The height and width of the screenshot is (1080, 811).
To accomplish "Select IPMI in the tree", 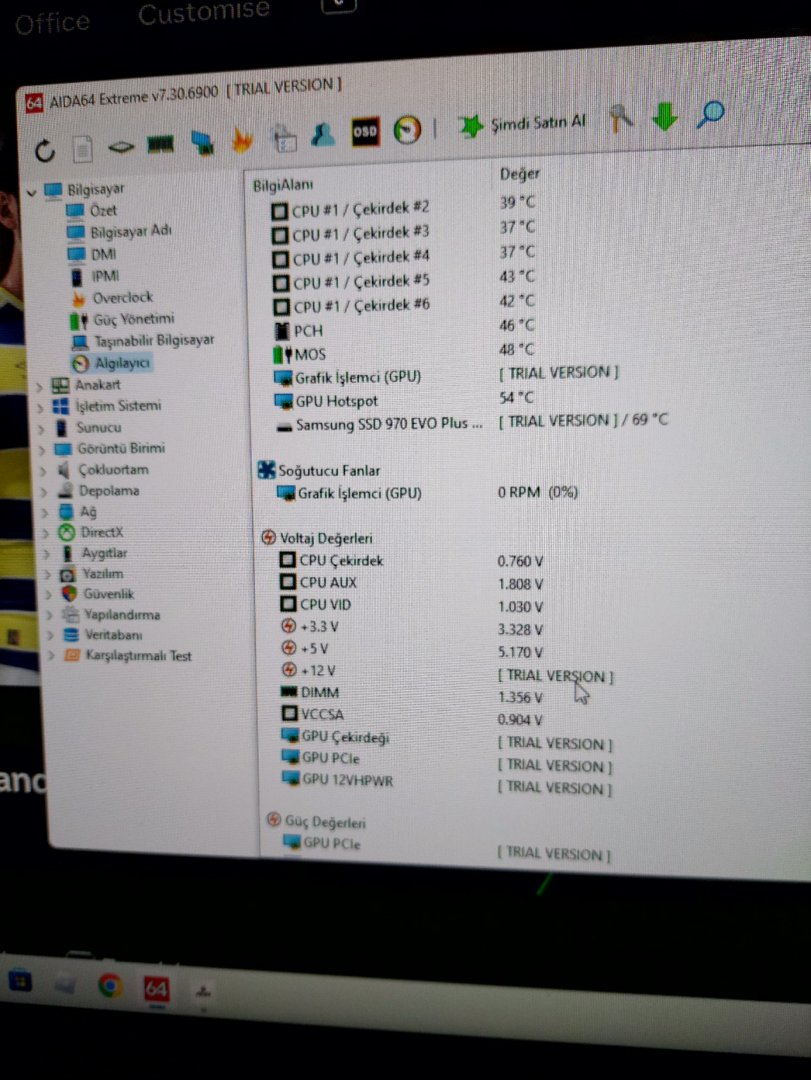I will [105, 276].
